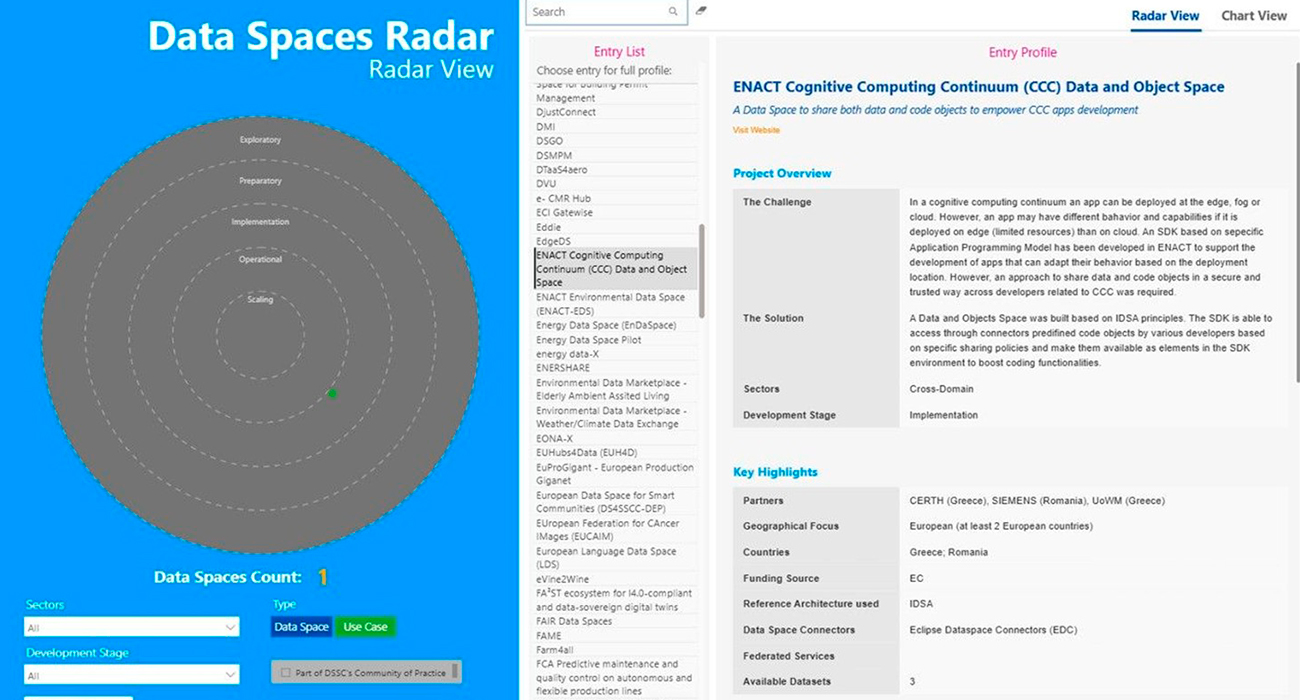The width and height of the screenshot is (1300, 700).
Task: Toggle the Use Case type filter
Action: click(365, 627)
